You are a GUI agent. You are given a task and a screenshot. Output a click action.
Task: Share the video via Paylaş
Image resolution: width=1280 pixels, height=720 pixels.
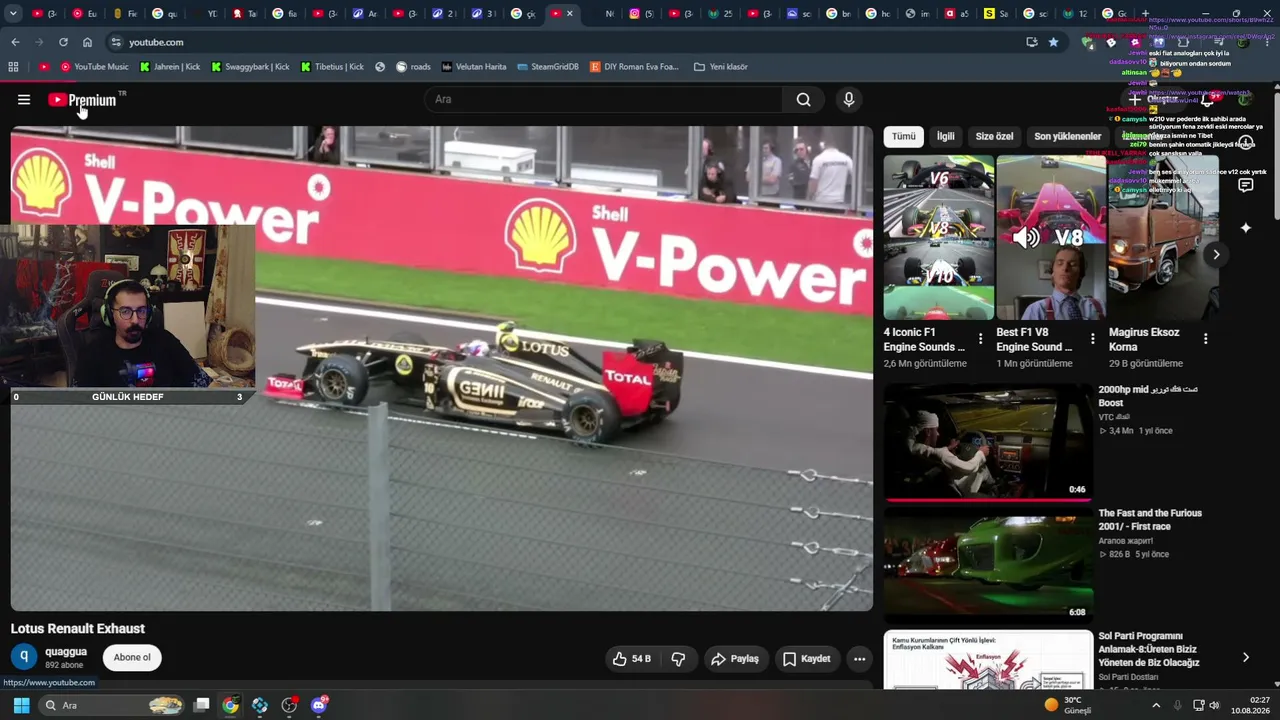[735, 659]
